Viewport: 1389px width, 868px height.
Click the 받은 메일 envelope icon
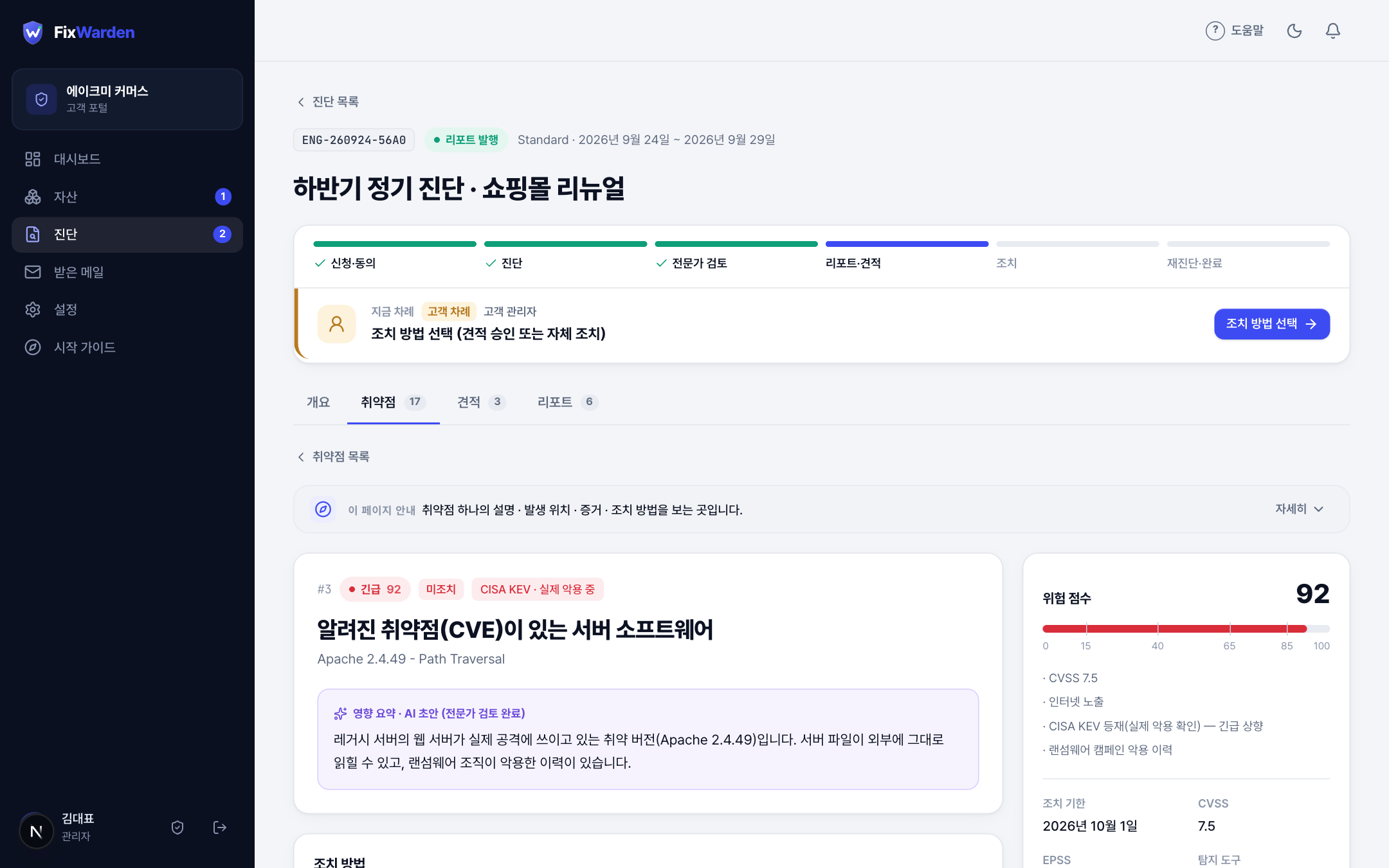tap(33, 272)
